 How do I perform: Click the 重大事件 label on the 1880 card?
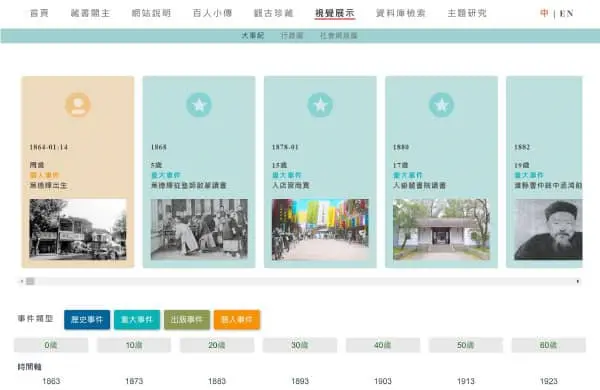408,175
